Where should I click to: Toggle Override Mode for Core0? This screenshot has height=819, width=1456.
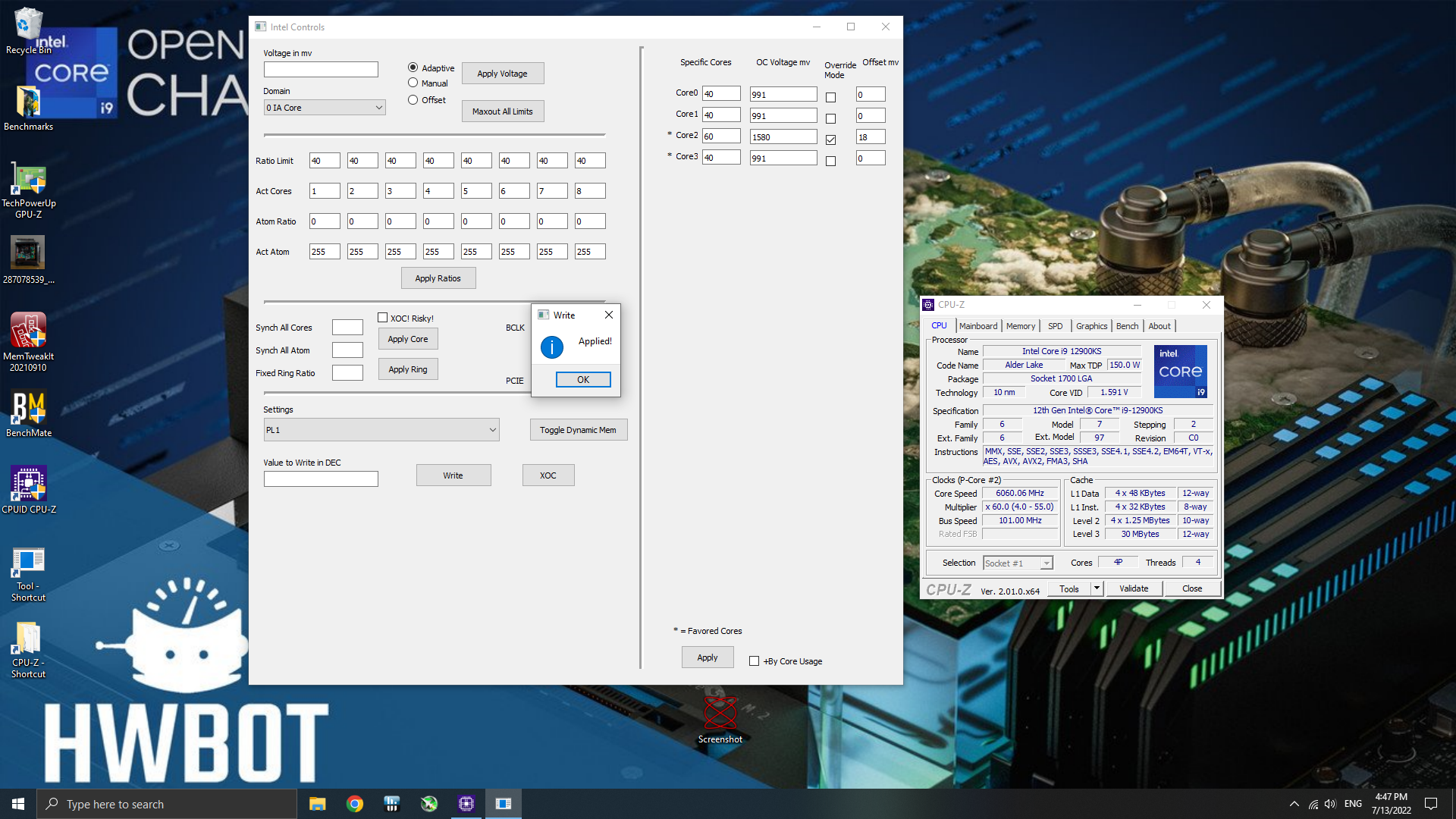pos(831,97)
